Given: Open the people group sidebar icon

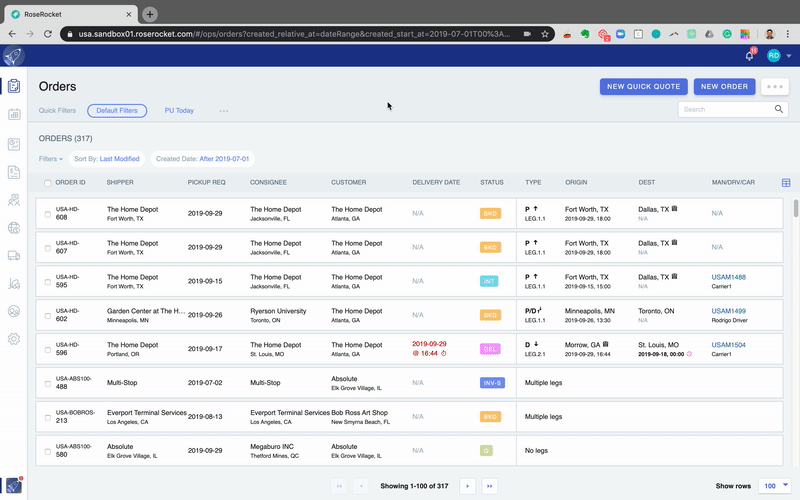Looking at the screenshot, I should point(14,200).
